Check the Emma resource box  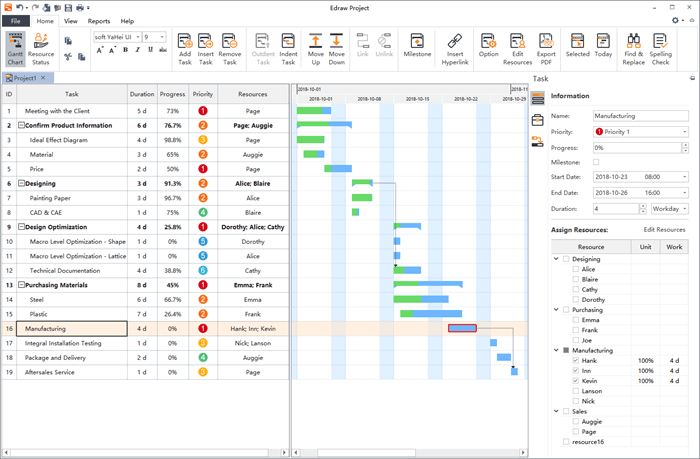(575, 320)
